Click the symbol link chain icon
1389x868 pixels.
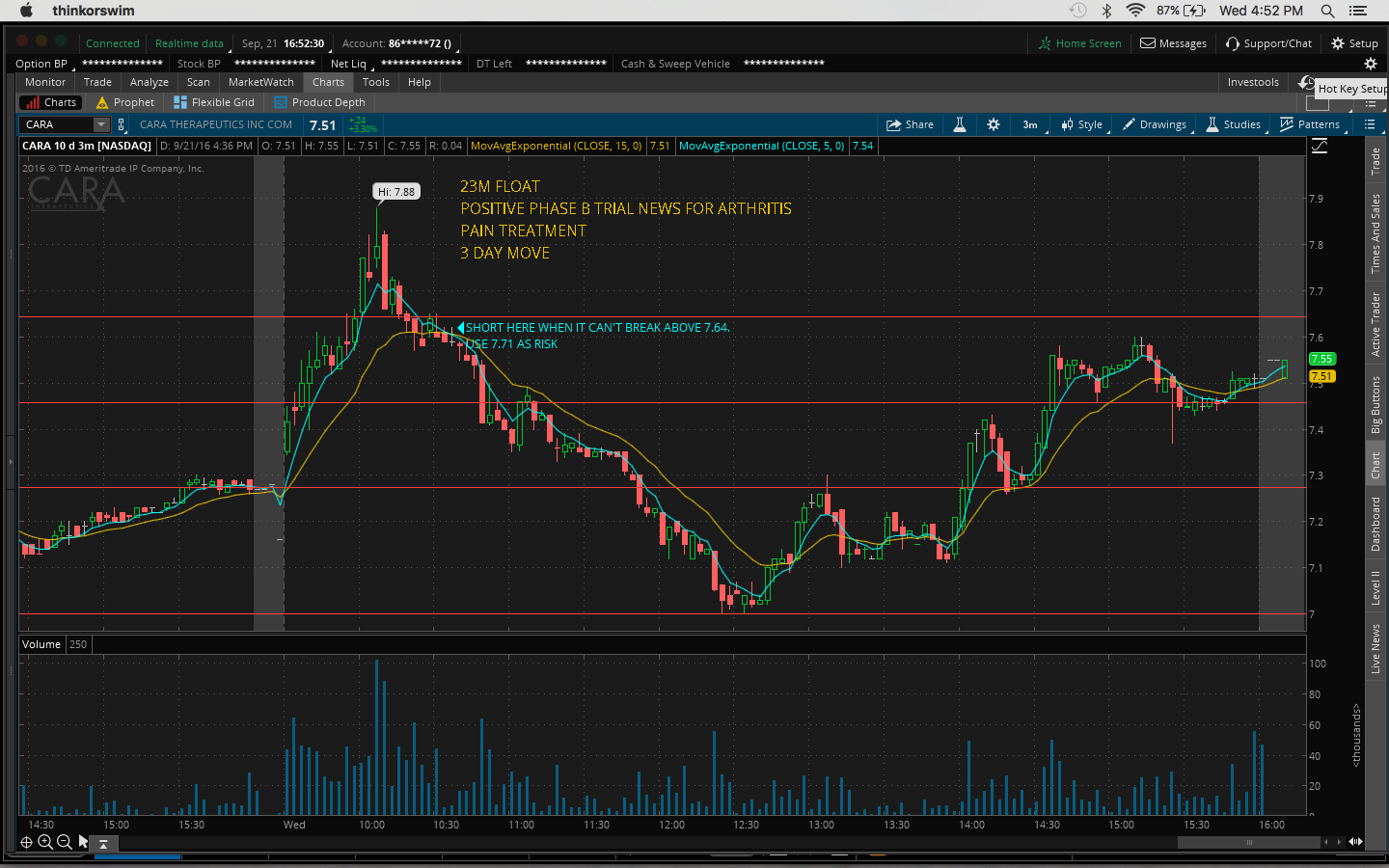[x=122, y=124]
